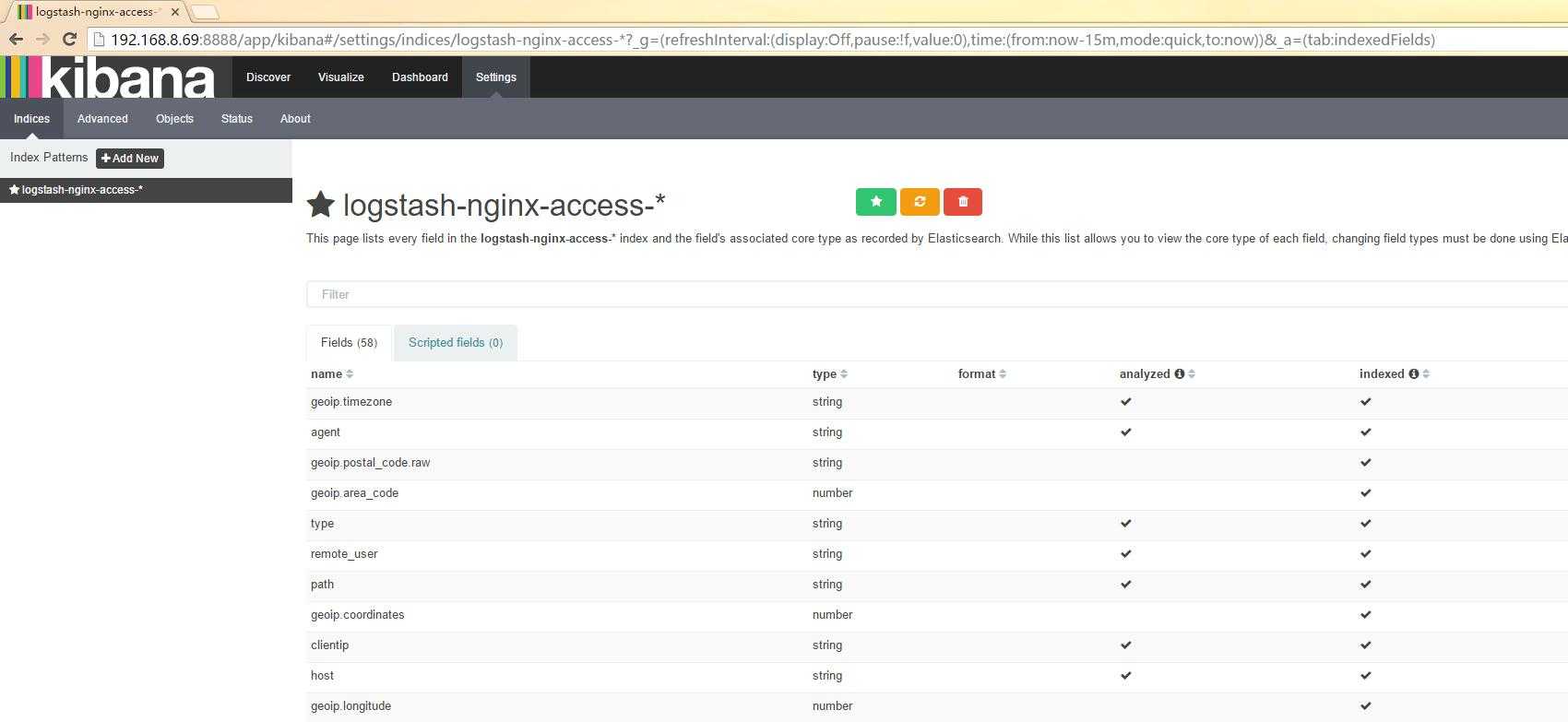Click the indexed column info icon

[1413, 373]
